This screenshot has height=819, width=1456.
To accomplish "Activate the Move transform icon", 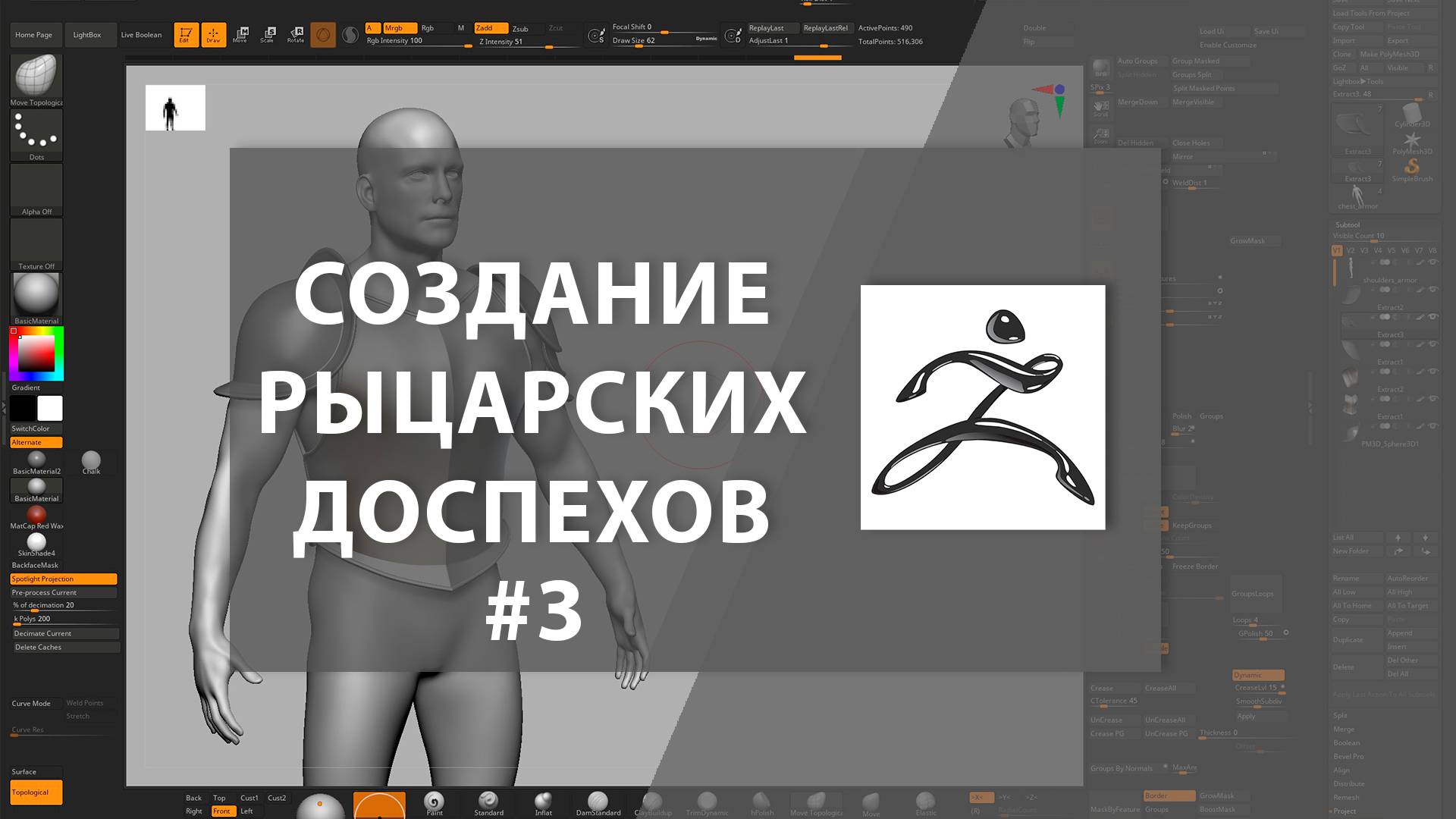I will pyautogui.click(x=240, y=35).
